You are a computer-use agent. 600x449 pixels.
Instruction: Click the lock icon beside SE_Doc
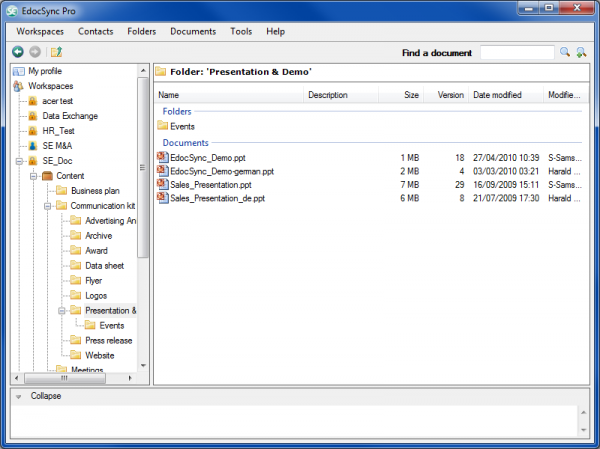tap(33, 161)
